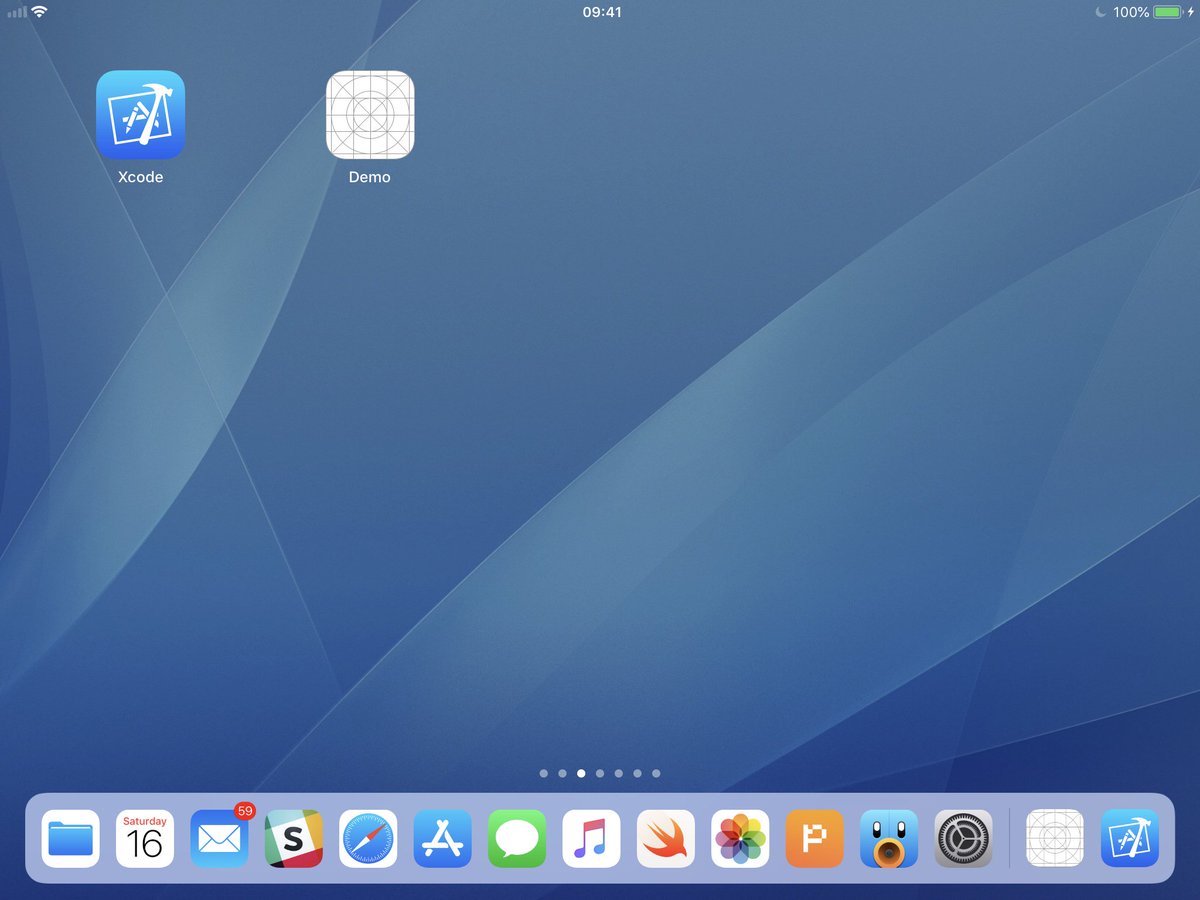
Task: Tap the Demo label under the icon
Action: pos(370,177)
